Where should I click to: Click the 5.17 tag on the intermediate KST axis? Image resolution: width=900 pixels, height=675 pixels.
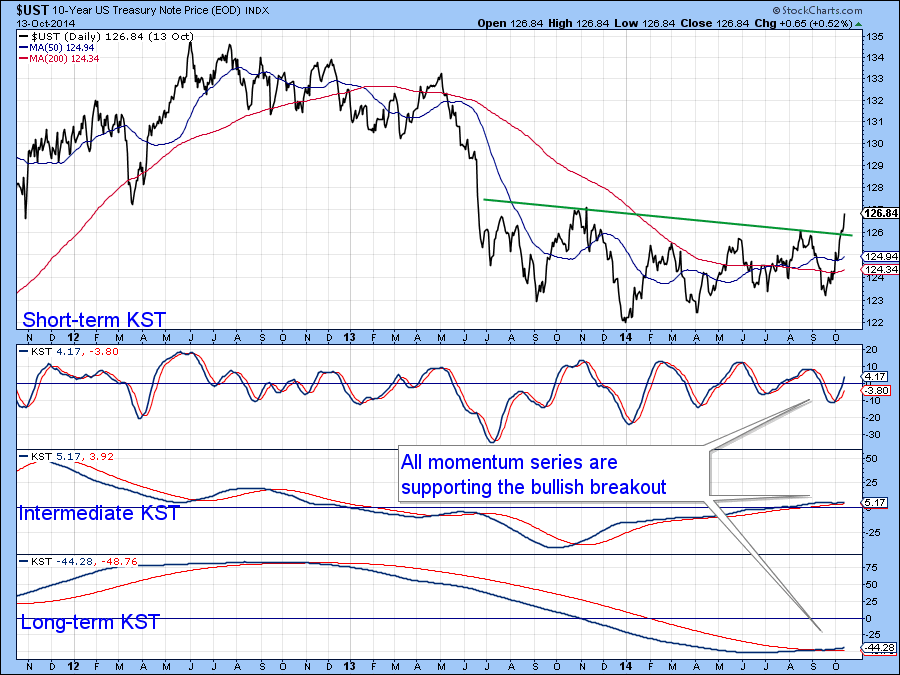(x=876, y=503)
